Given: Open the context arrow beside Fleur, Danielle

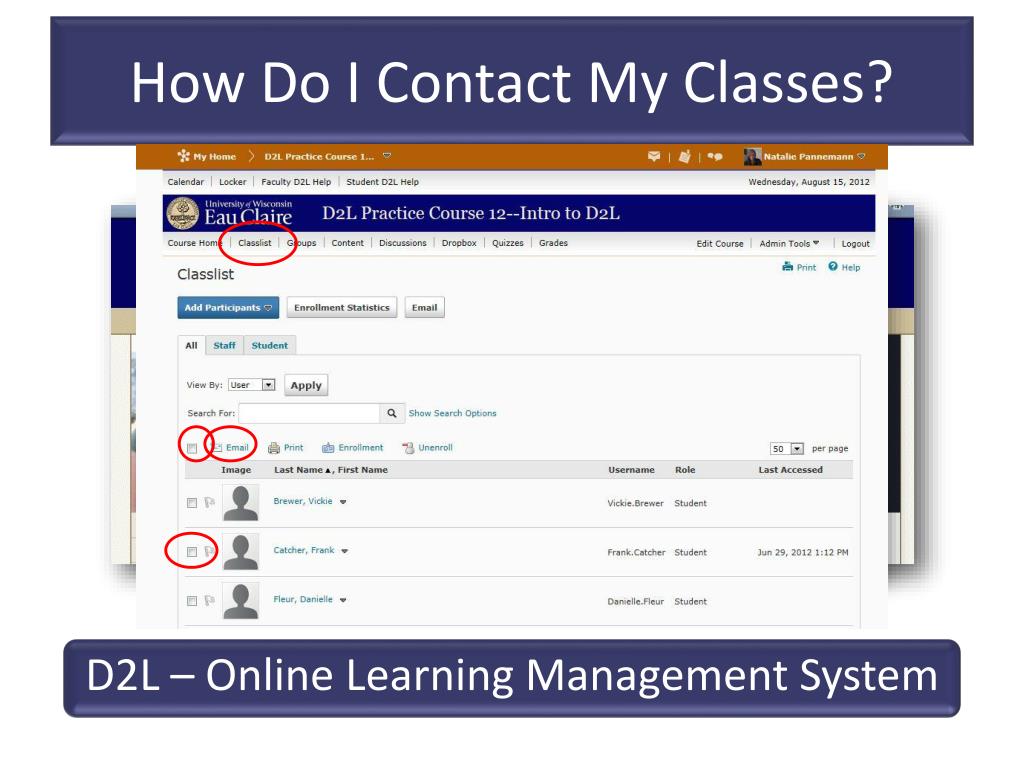Looking at the screenshot, I should point(343,600).
